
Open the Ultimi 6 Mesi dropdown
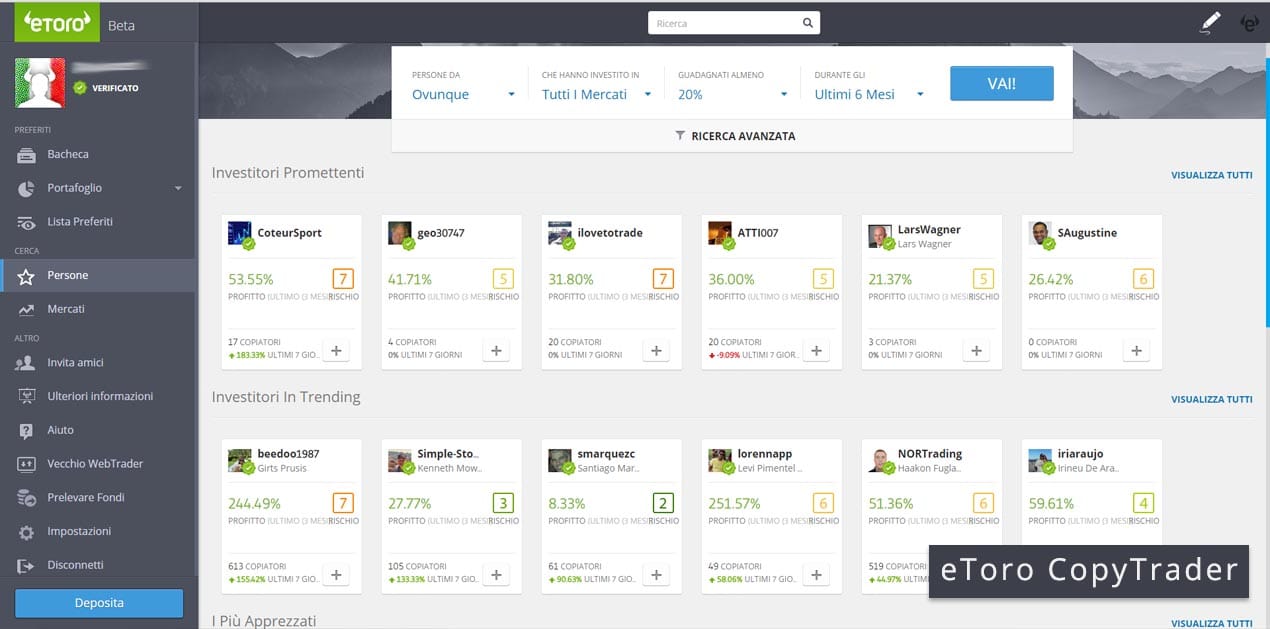coord(869,94)
